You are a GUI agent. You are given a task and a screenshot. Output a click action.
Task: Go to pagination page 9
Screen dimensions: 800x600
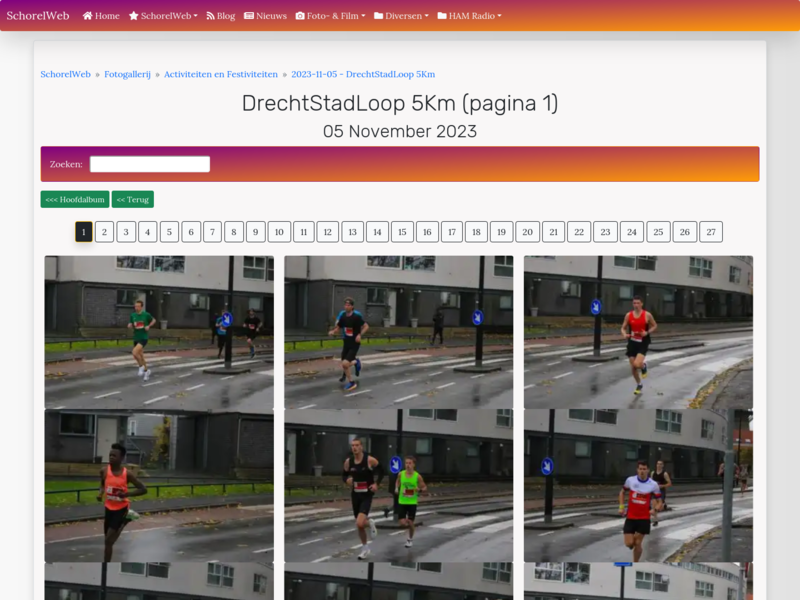point(256,232)
